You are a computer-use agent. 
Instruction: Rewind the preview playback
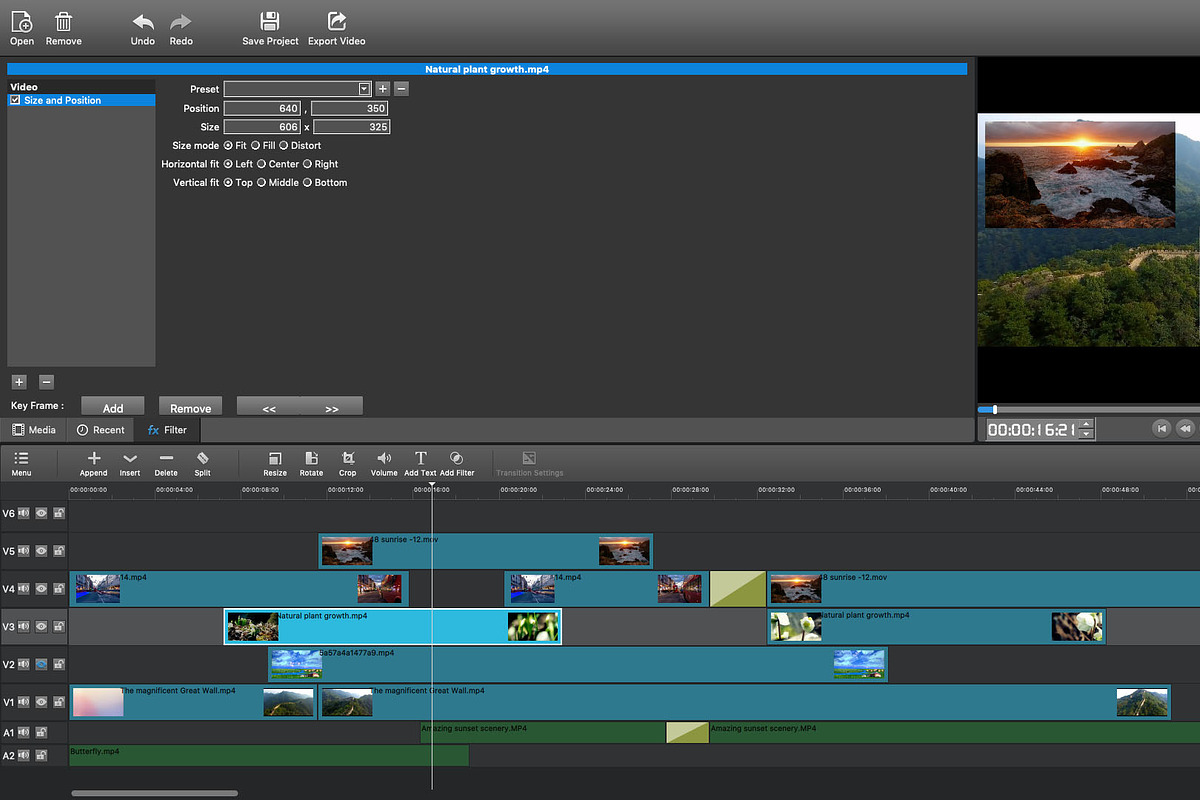pos(1185,428)
